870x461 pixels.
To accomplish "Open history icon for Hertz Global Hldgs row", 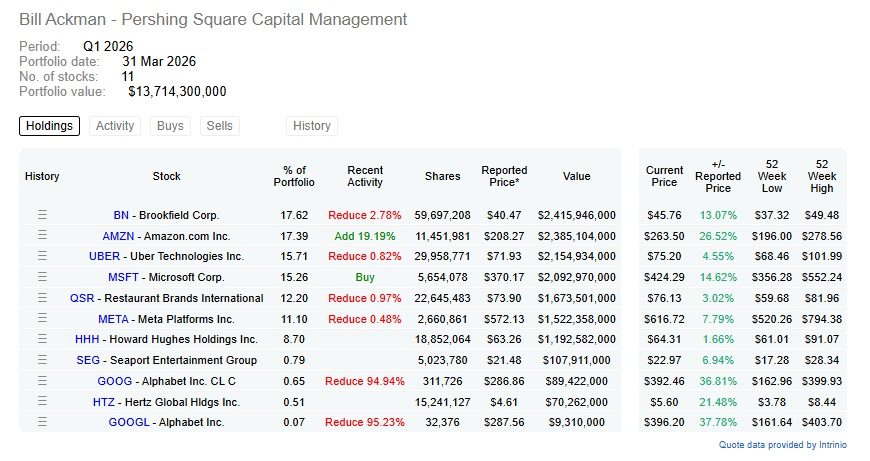I will (42, 402).
